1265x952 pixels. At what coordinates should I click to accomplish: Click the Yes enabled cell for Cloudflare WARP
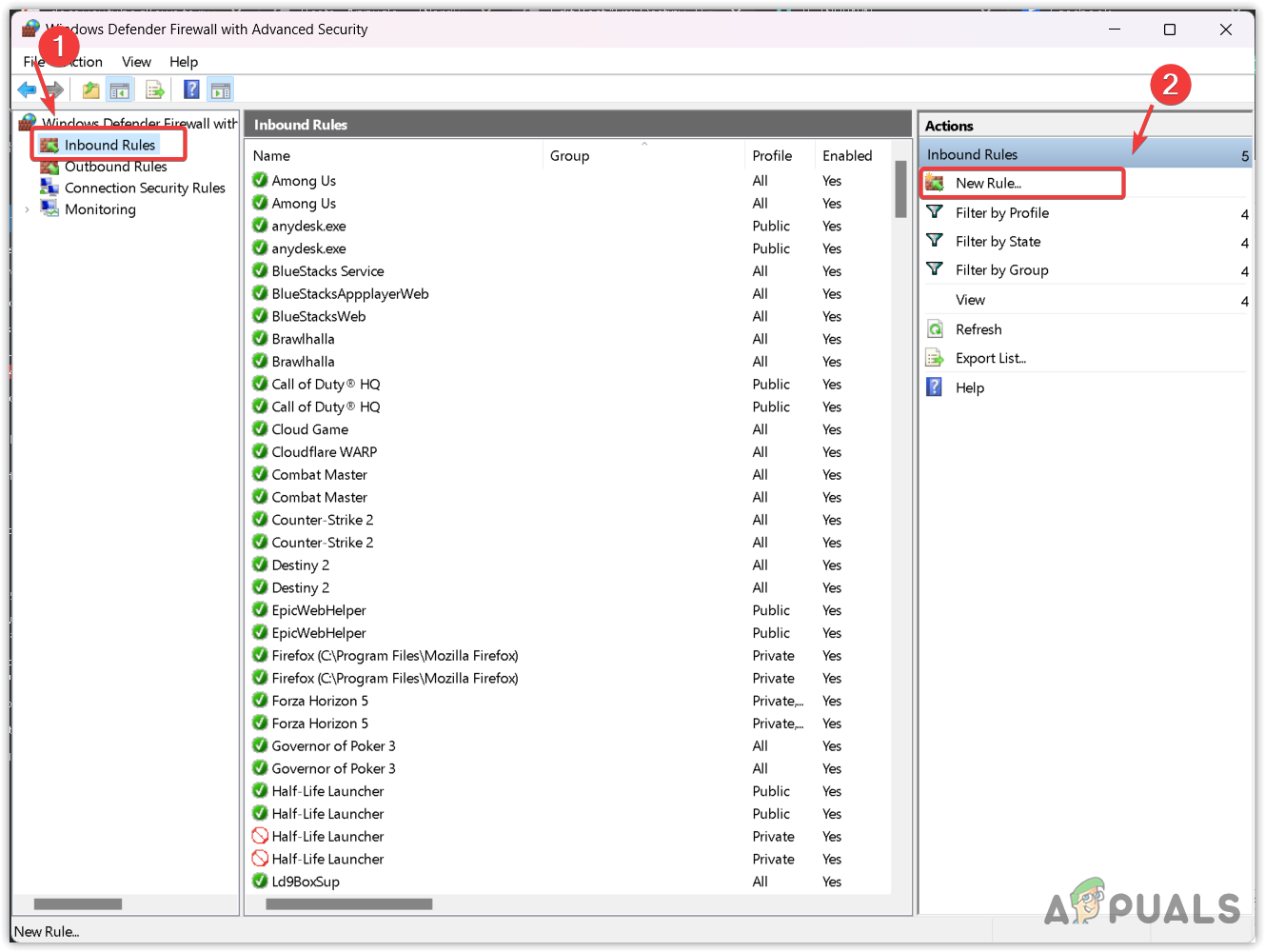832,452
